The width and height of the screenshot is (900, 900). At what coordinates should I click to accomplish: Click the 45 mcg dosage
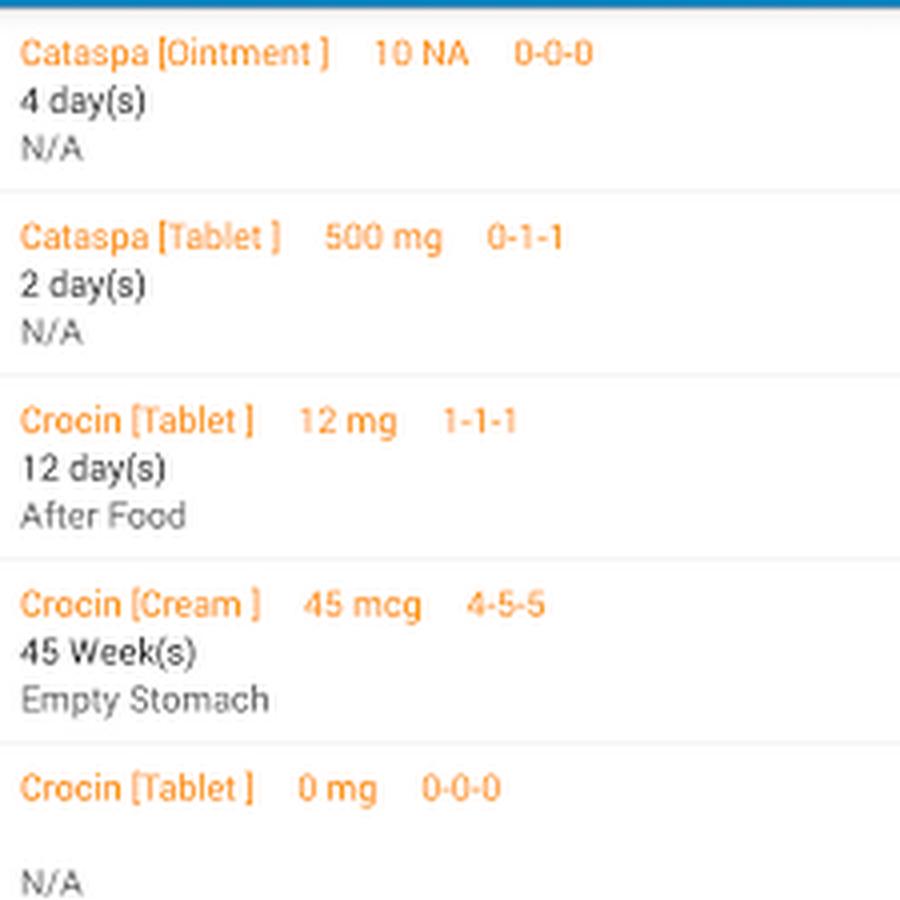(x=362, y=605)
